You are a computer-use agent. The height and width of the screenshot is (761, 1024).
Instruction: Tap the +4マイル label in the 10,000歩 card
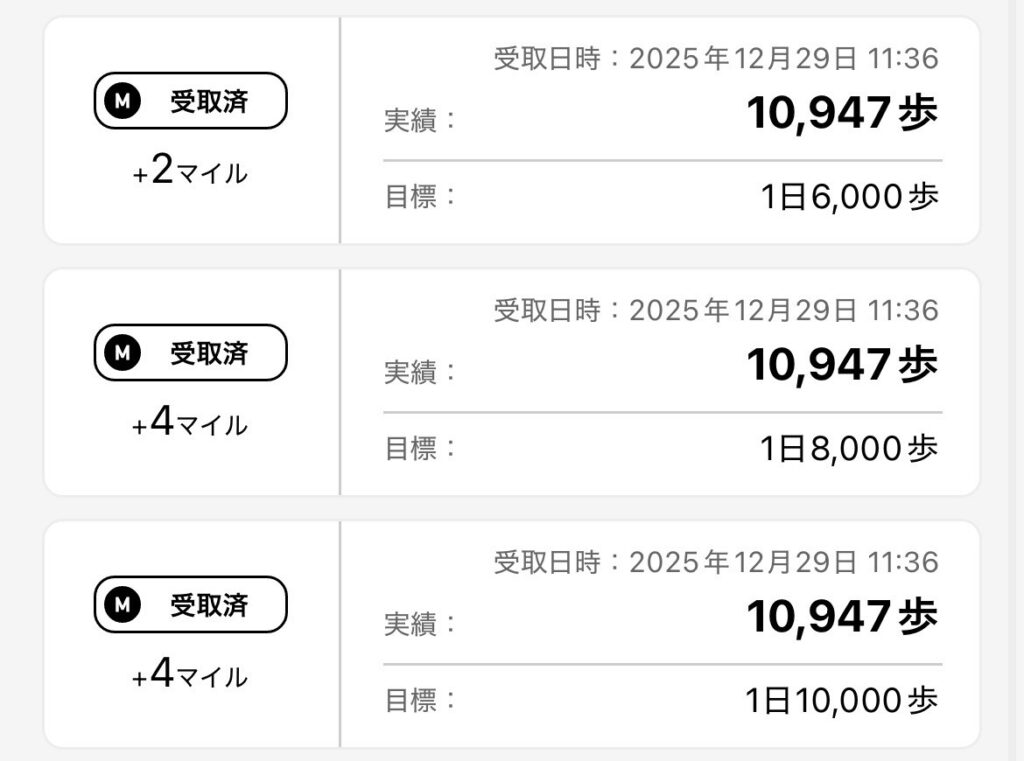(190, 676)
